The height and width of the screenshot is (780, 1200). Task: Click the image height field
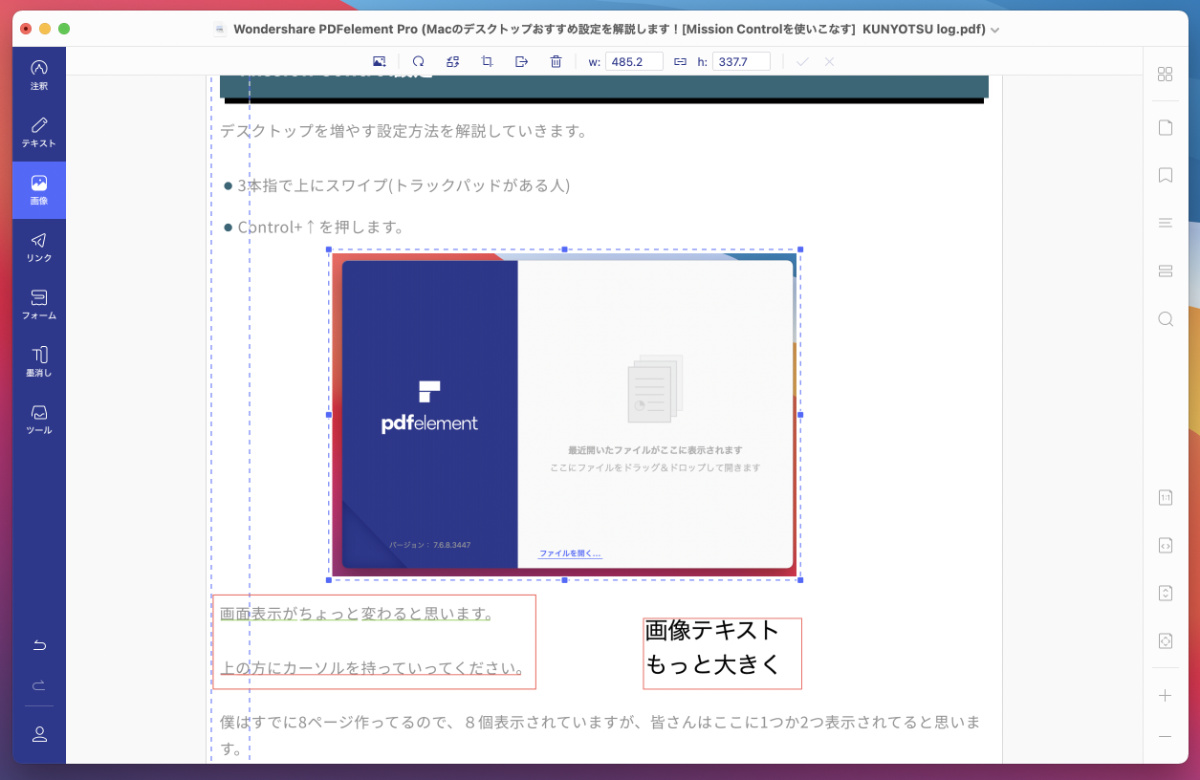click(741, 62)
